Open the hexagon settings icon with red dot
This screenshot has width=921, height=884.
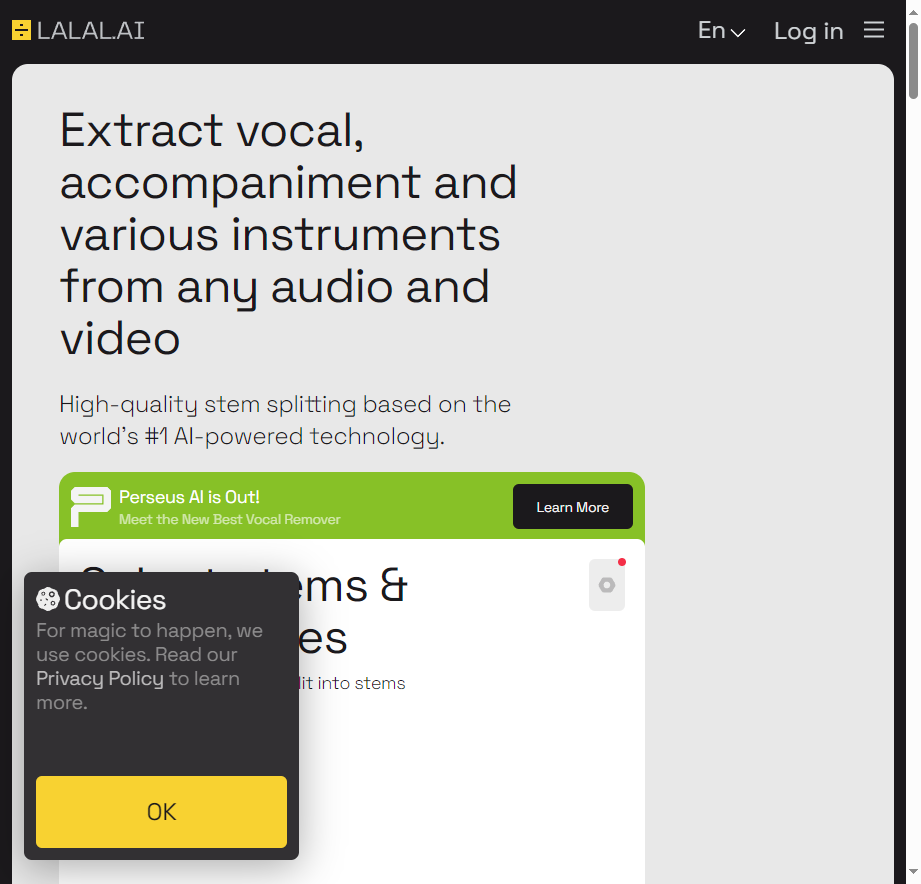point(607,585)
